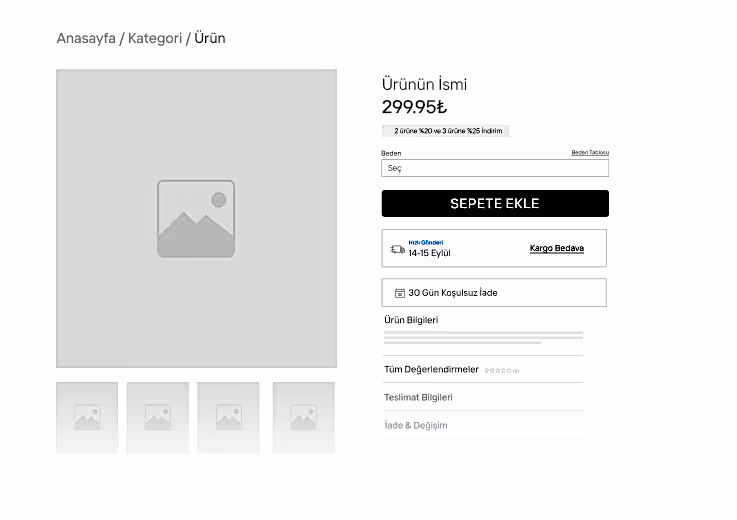Click the 30-day return calendar icon
737x520 pixels.
[x=400, y=293]
